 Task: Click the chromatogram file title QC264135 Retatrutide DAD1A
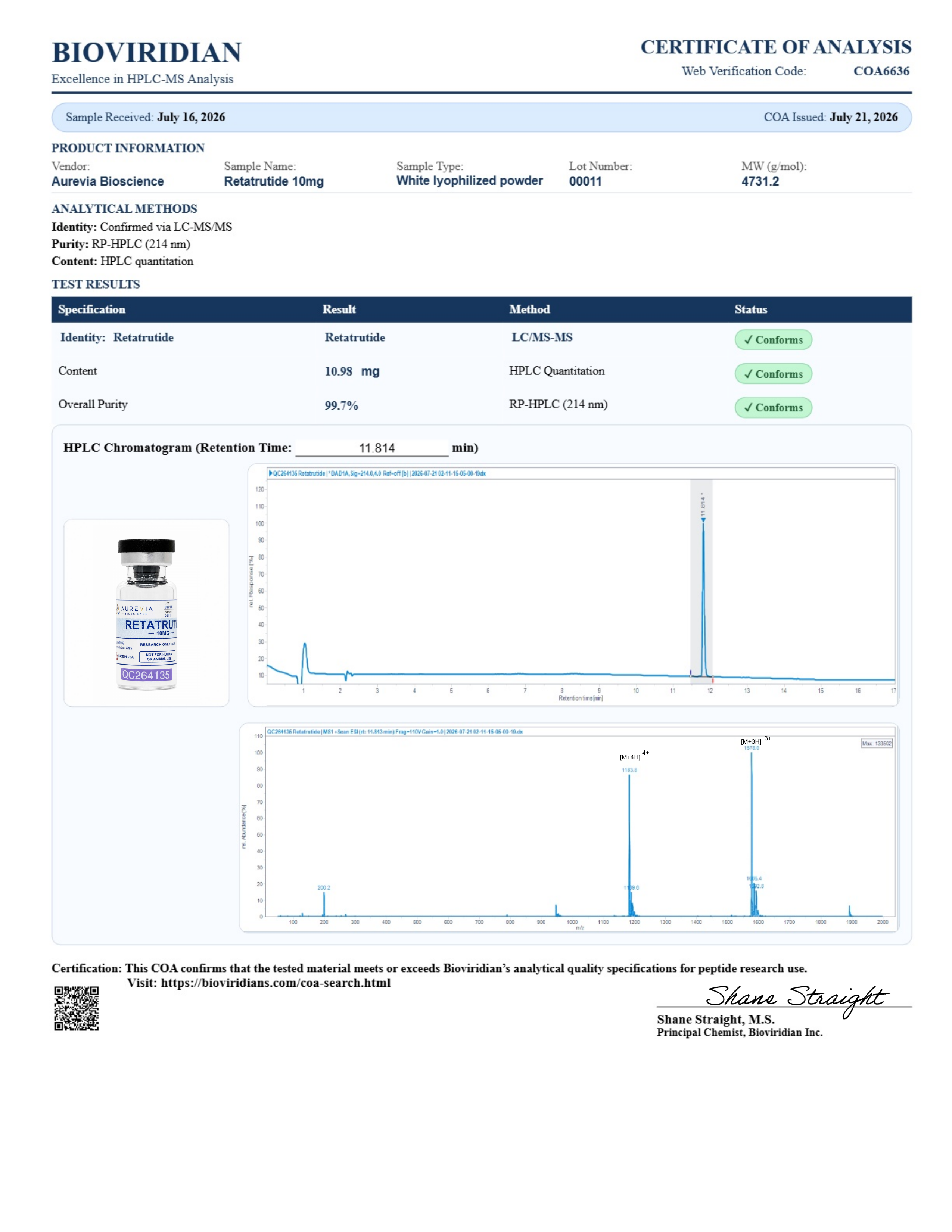[377, 473]
